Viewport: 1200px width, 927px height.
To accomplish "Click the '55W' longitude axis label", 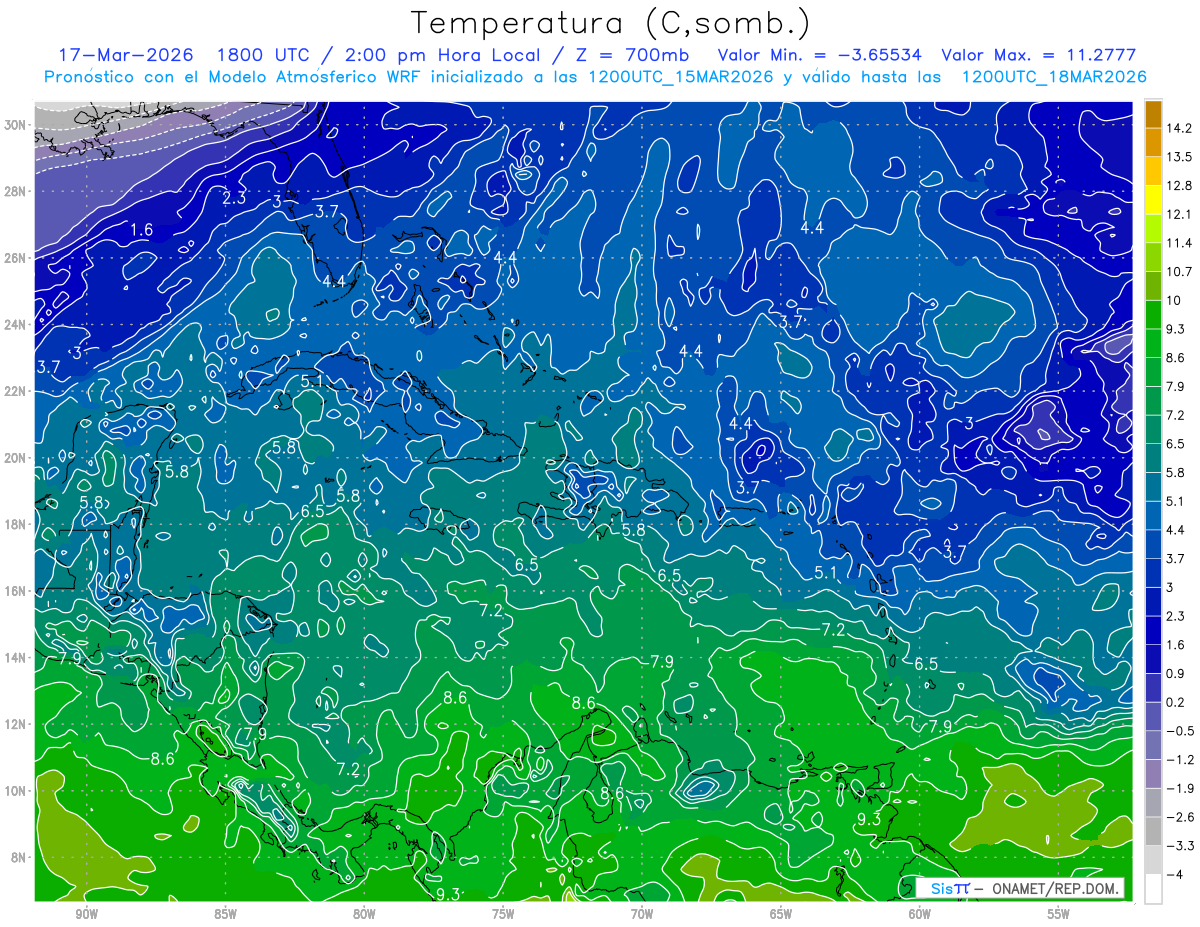I will coord(1059,915).
